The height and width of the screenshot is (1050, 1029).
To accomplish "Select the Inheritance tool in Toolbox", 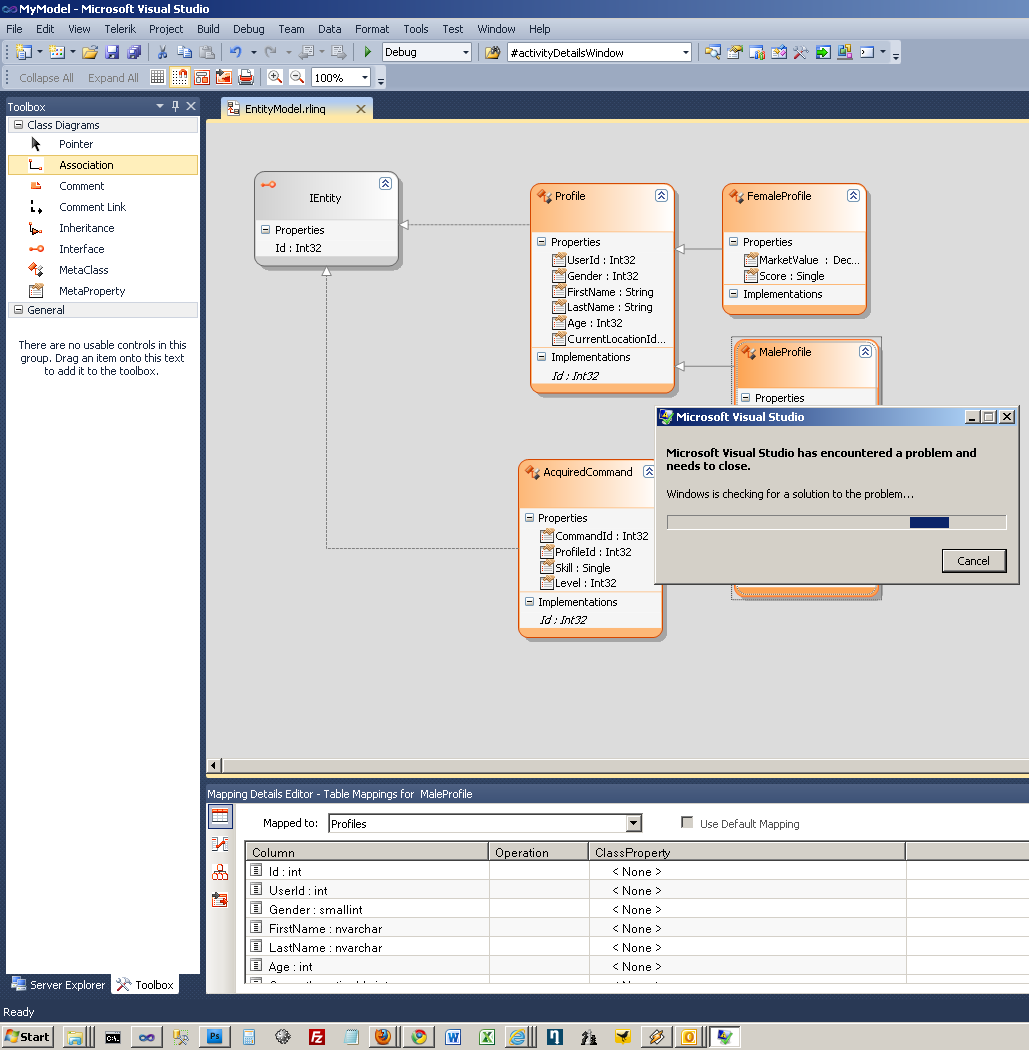I will pyautogui.click(x=86, y=228).
